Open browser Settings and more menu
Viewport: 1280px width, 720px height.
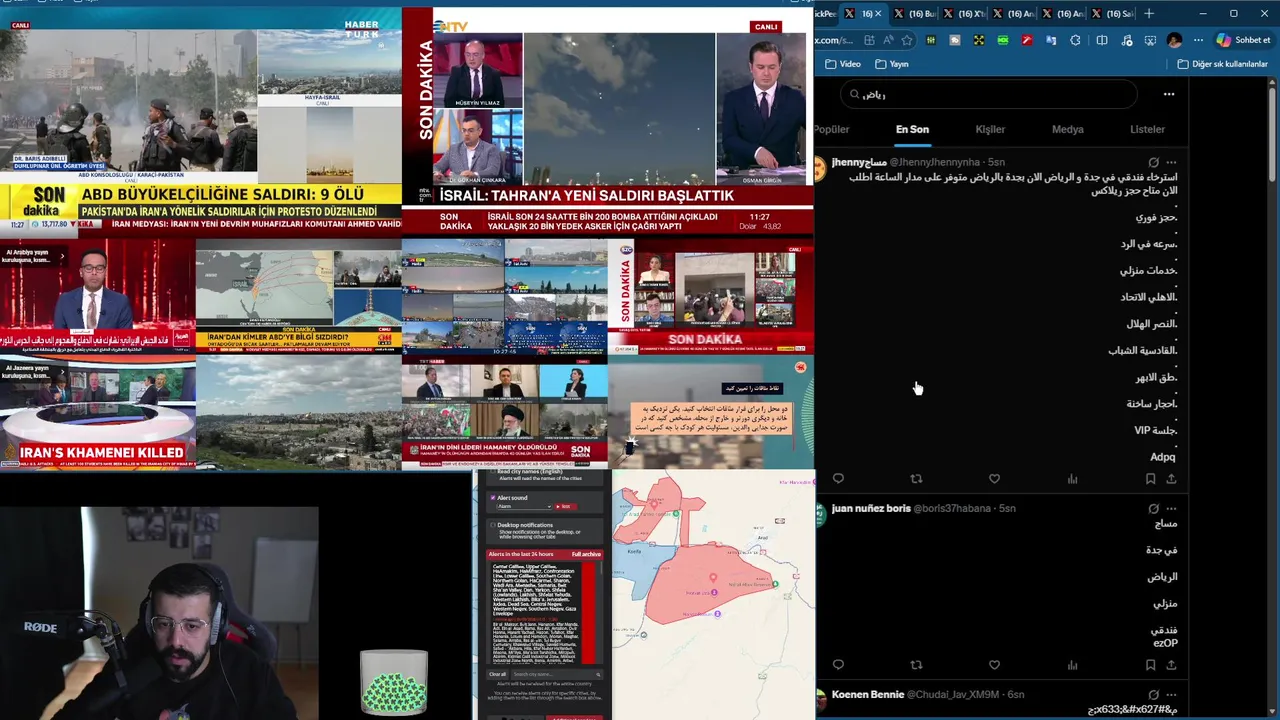click(x=1198, y=40)
